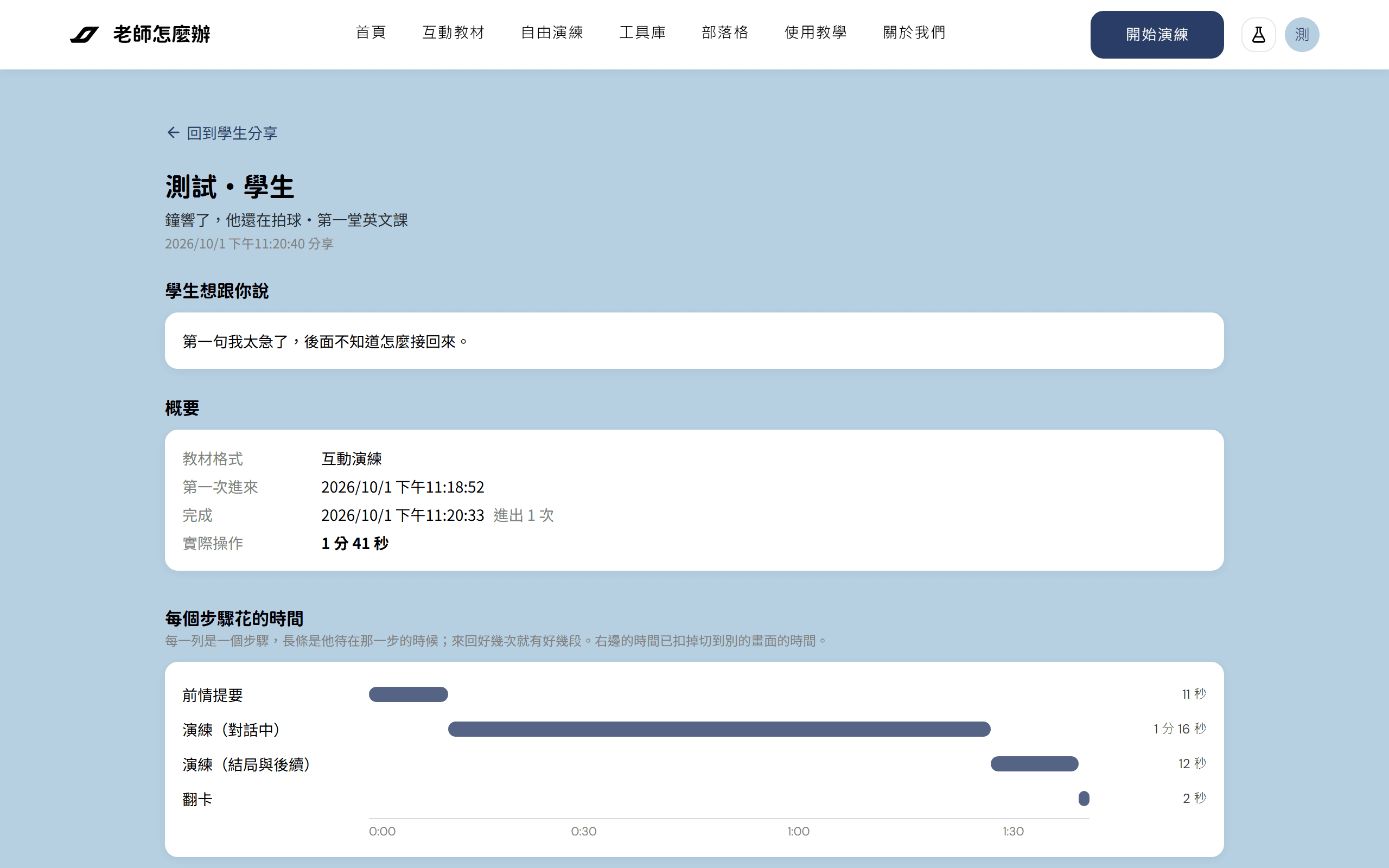Click the 1:00 axis label

[x=798, y=831]
